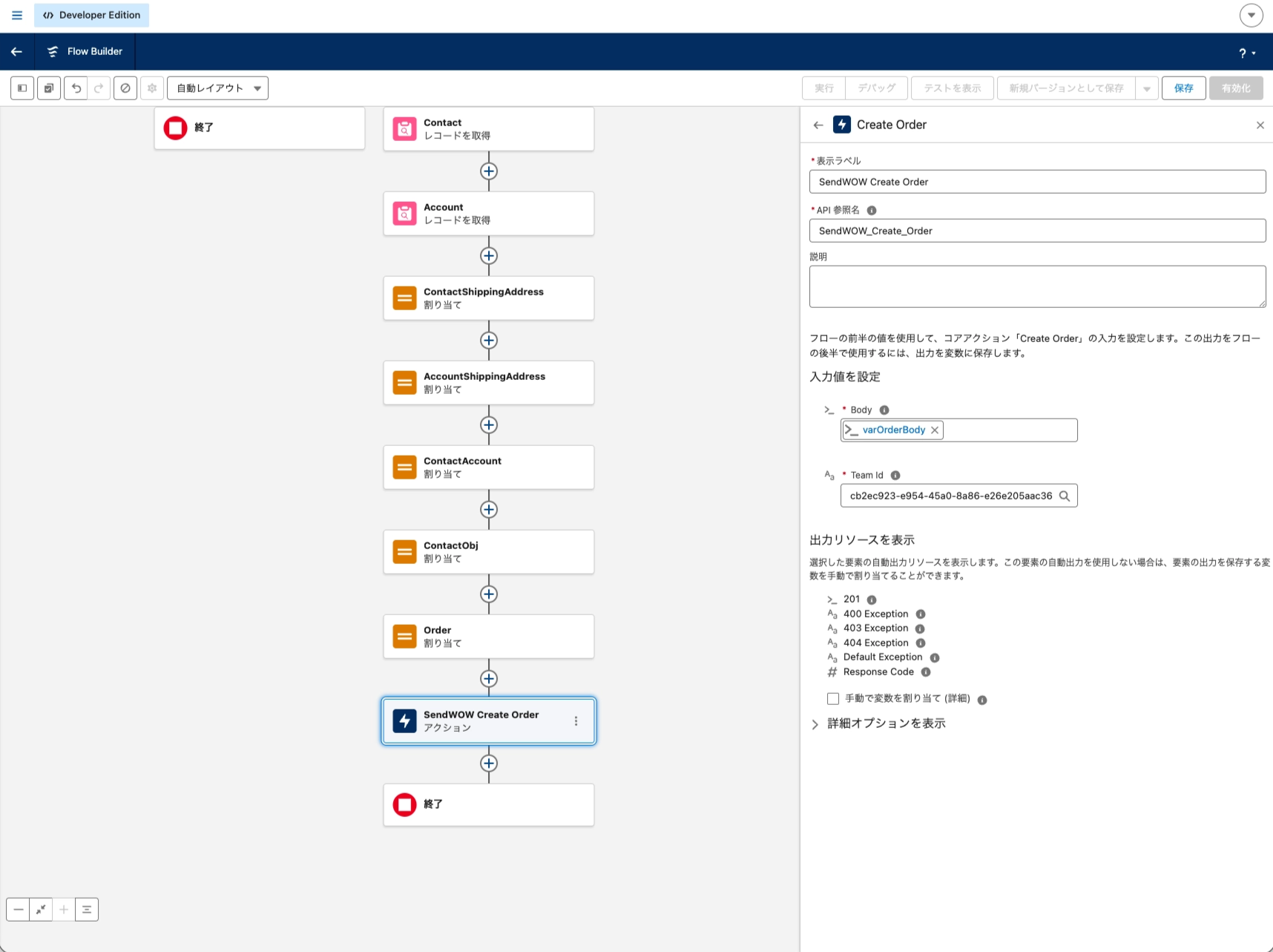1273x952 pixels.
Task: Go back in the Create Order panel
Action: [818, 125]
